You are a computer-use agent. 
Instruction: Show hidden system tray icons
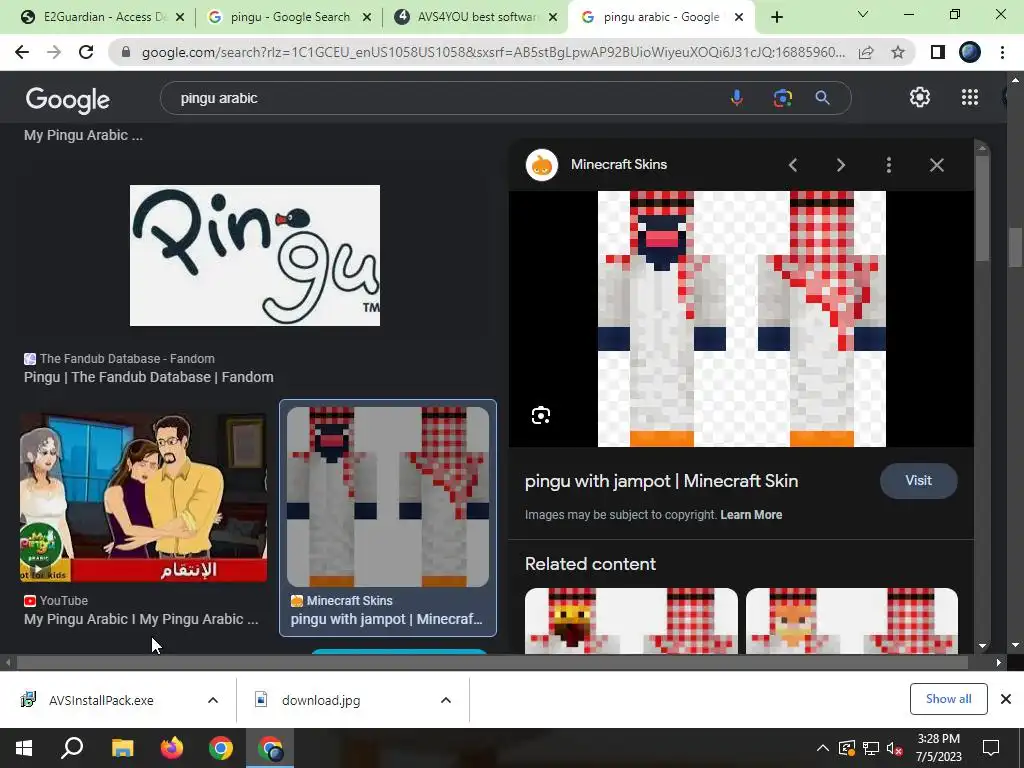tap(822, 748)
